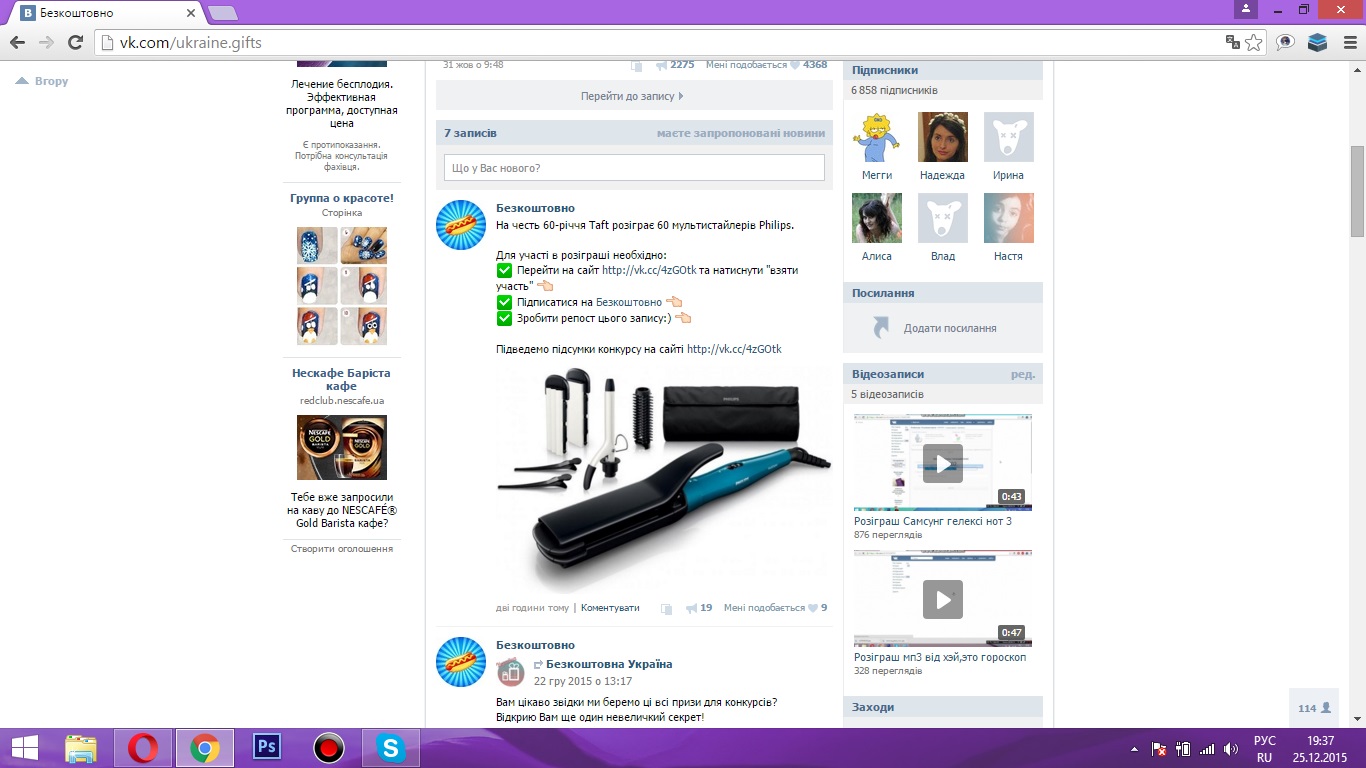Viewport: 1366px width, 768px height.
Task: Click the browser forward arrow
Action: 46,42
